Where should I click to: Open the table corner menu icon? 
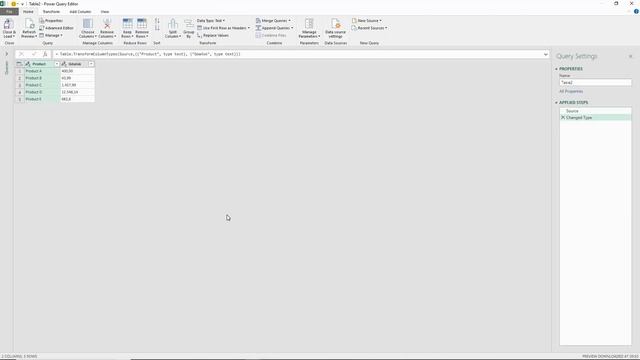tap(19, 64)
